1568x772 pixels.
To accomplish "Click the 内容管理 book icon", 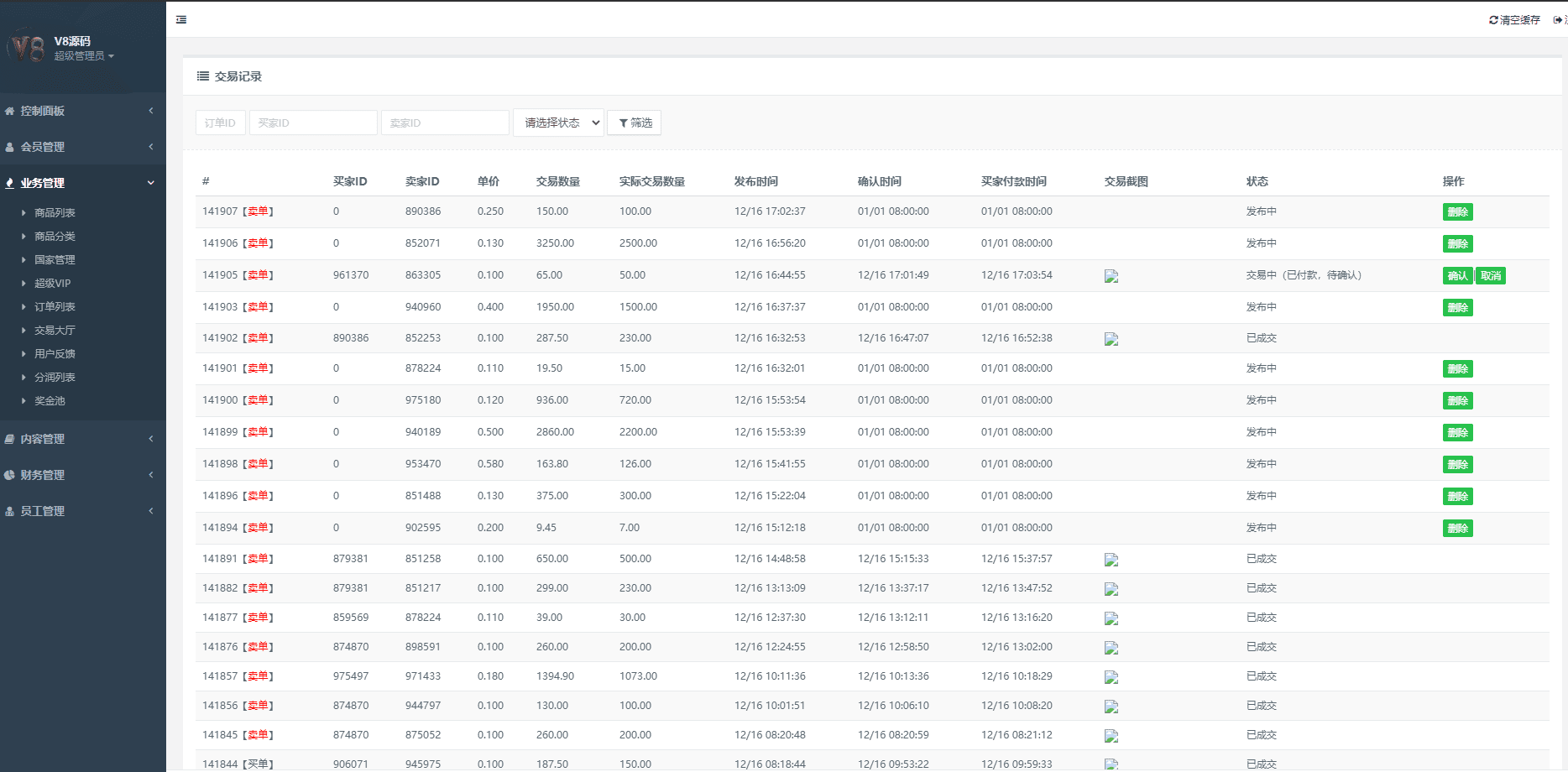I will tap(10, 439).
